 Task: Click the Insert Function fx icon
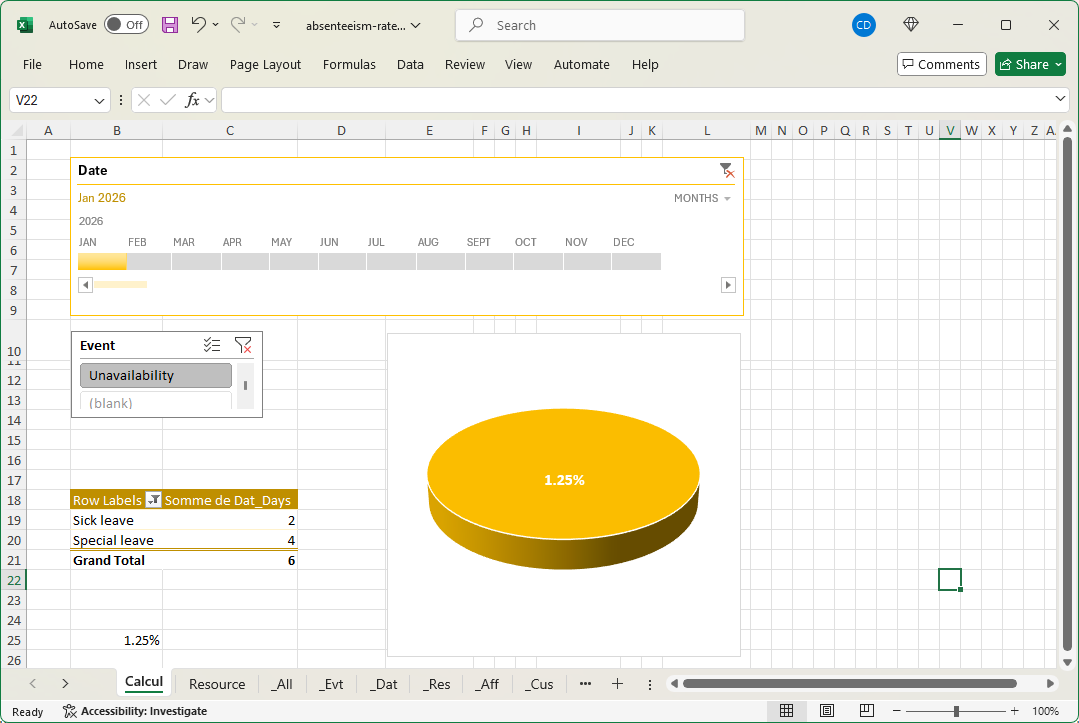coord(194,100)
